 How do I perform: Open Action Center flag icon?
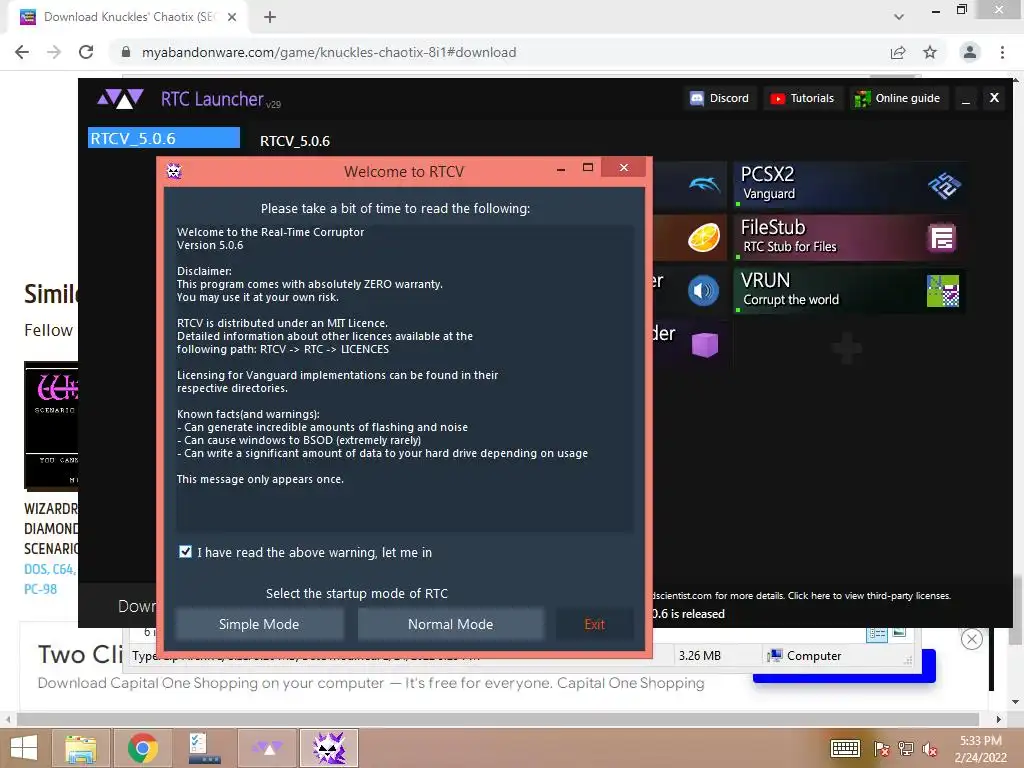tap(882, 748)
